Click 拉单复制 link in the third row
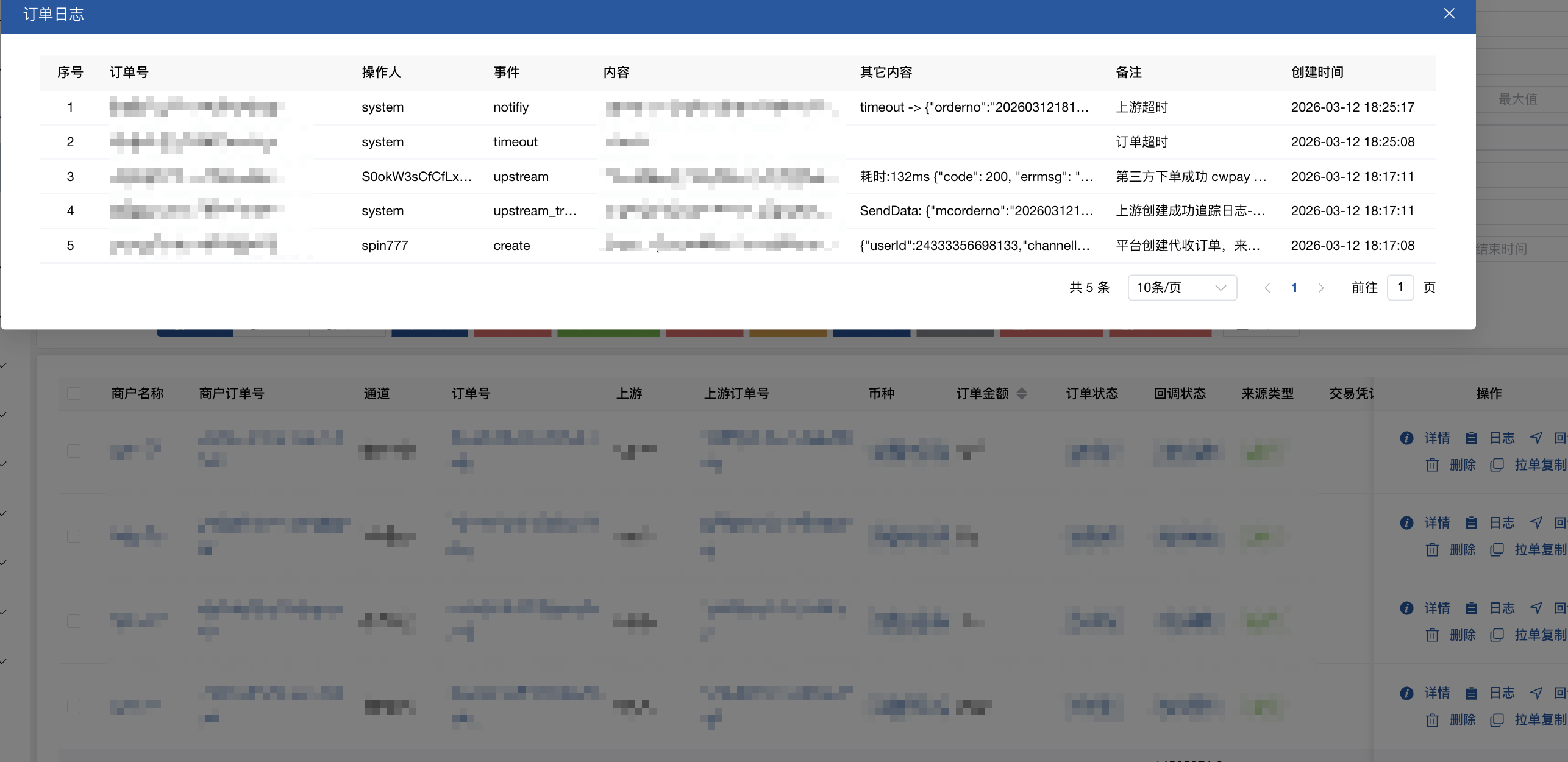The width and height of the screenshot is (1568, 762). pyautogui.click(x=1540, y=635)
